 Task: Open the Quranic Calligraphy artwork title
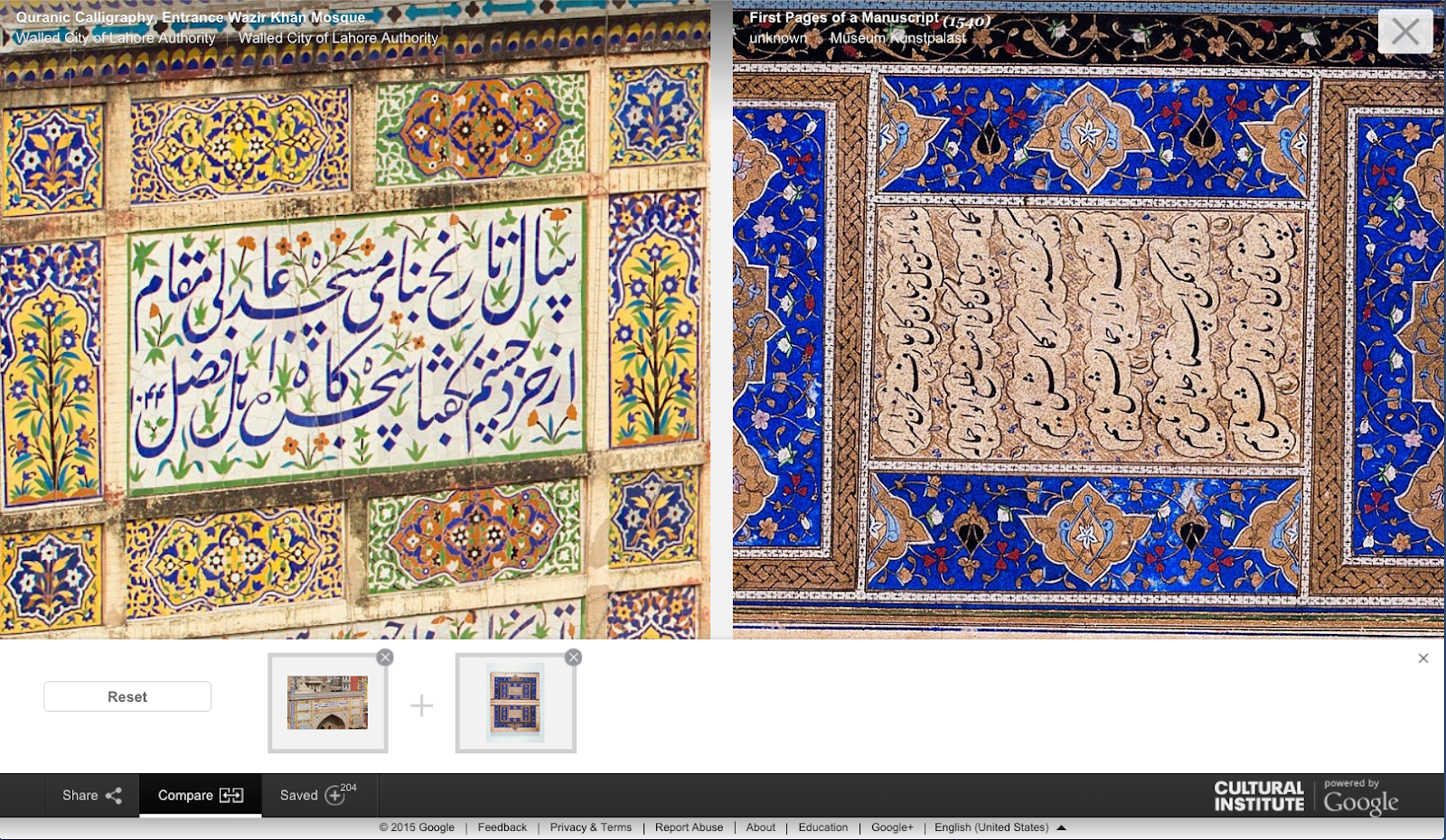pos(191,17)
